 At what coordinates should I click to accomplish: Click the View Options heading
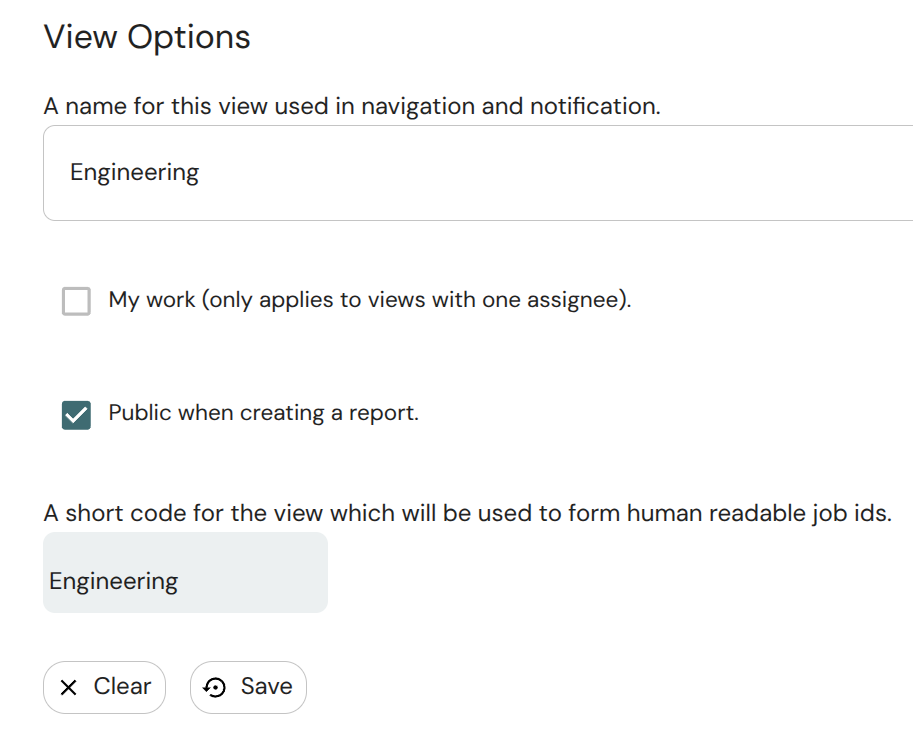click(146, 37)
